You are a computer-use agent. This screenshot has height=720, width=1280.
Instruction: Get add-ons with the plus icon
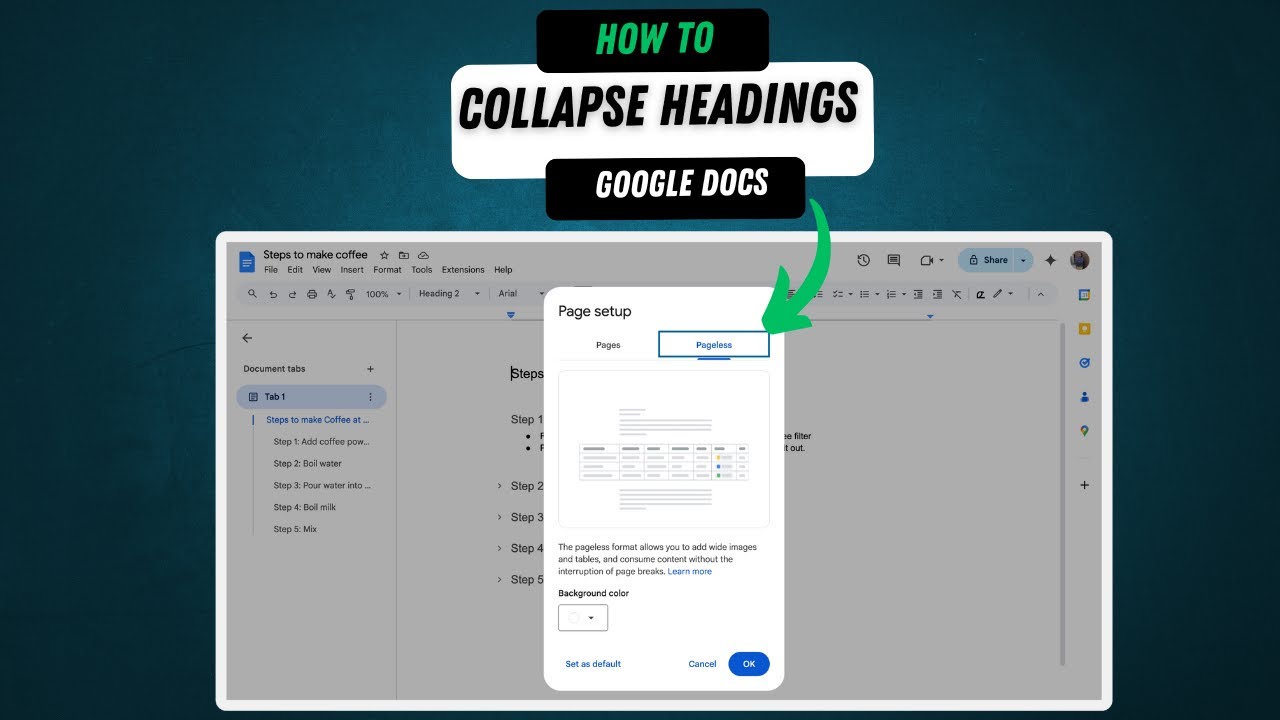coord(1084,485)
